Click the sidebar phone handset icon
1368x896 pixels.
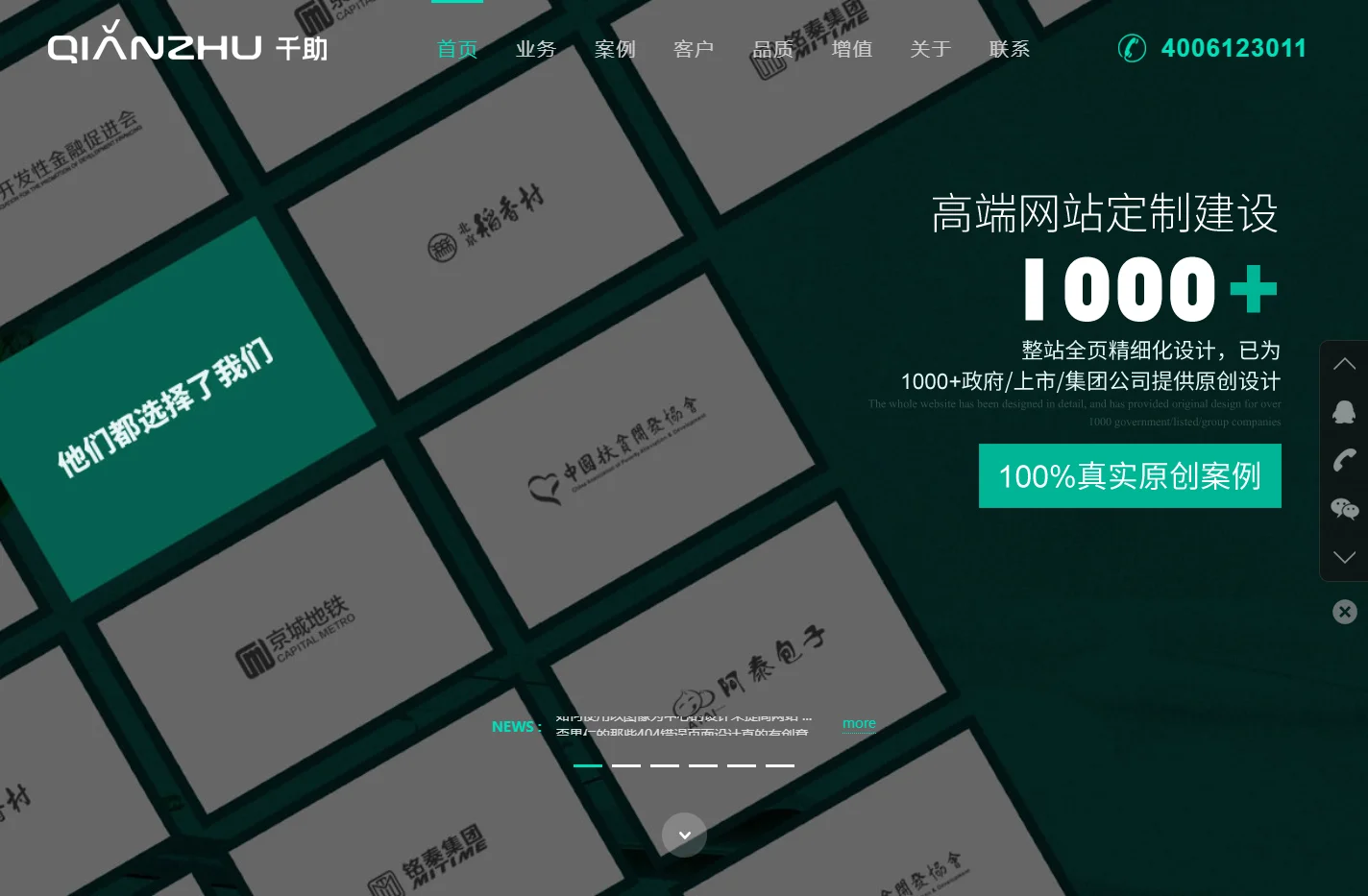tap(1344, 460)
